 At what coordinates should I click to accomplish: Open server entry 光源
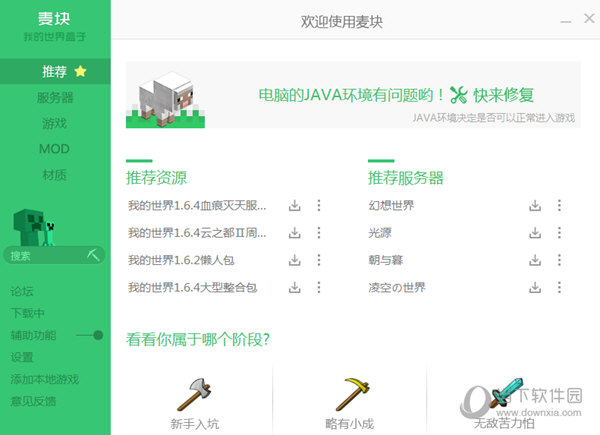[x=380, y=233]
